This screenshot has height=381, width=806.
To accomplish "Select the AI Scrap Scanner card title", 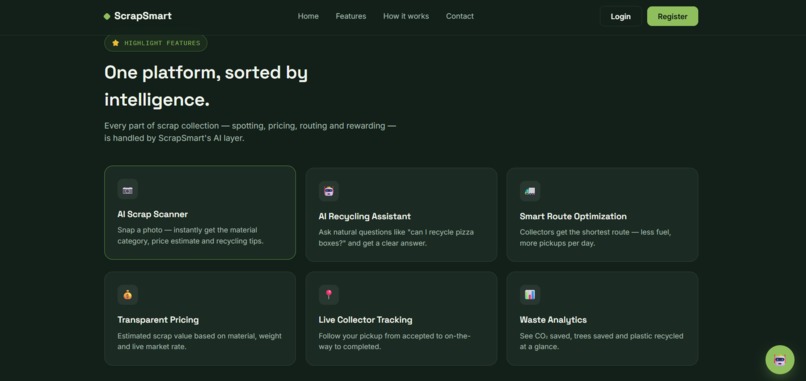I will 153,214.
